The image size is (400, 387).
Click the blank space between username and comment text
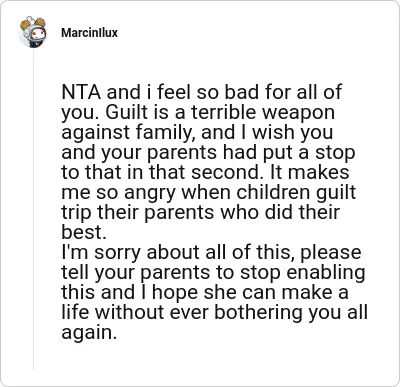click(x=213, y=62)
